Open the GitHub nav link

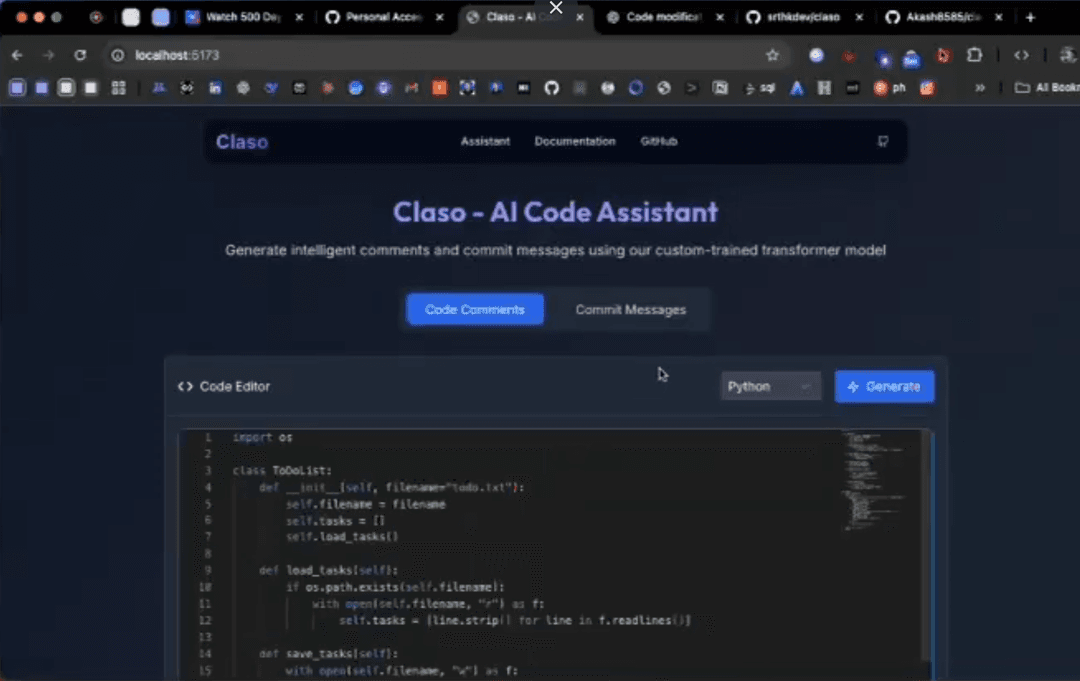658,141
